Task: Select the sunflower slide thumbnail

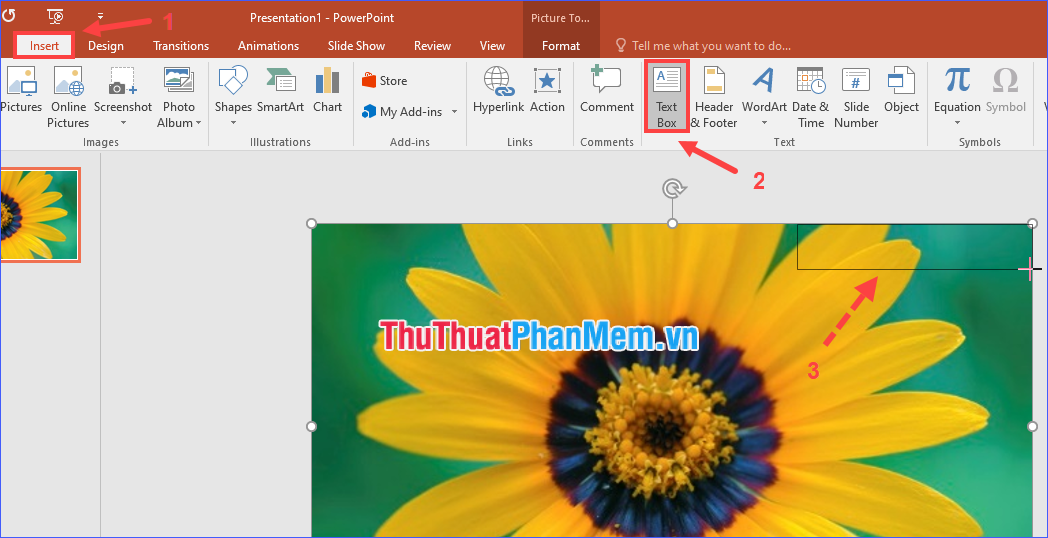Action: pyautogui.click(x=39, y=215)
